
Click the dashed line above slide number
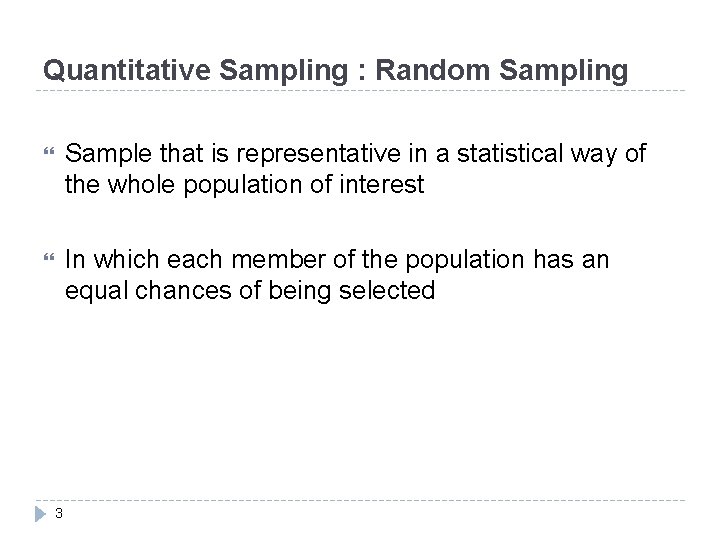[x=360, y=499]
